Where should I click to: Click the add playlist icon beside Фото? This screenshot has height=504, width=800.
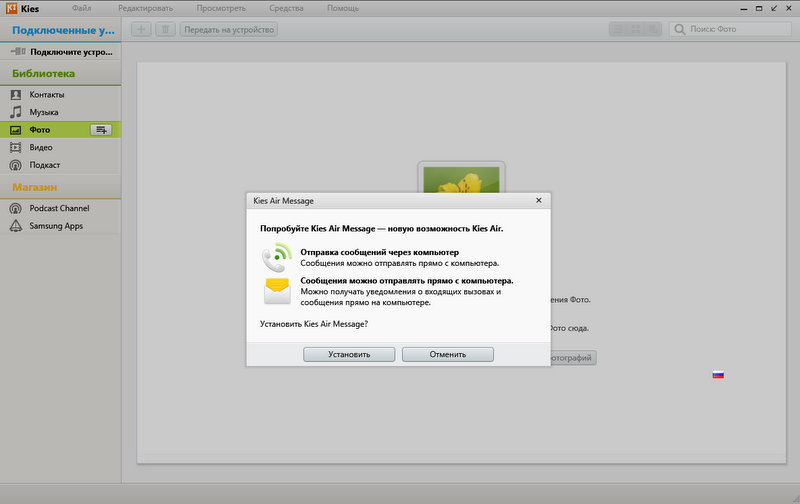[101, 130]
